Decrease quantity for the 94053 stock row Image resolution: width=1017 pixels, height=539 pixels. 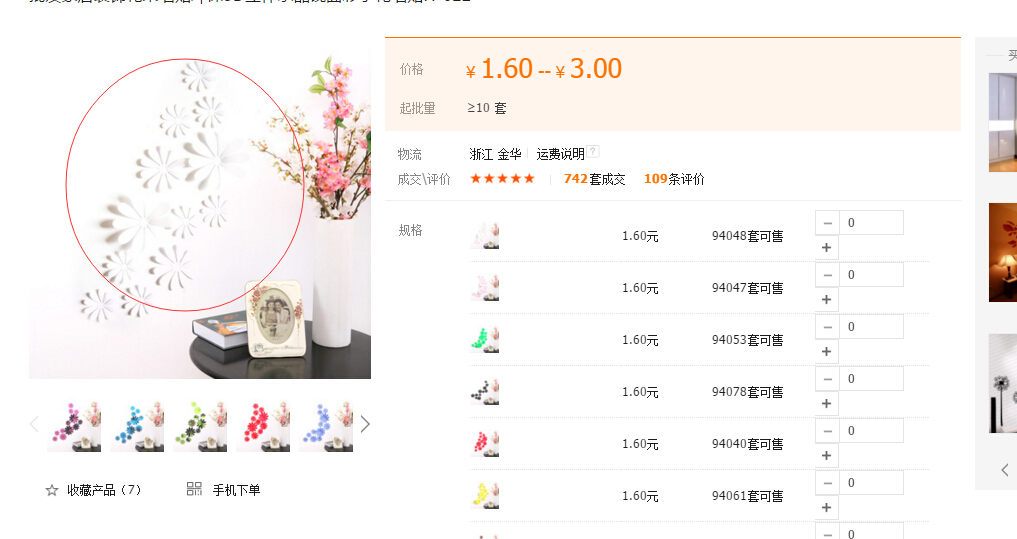tap(827, 327)
